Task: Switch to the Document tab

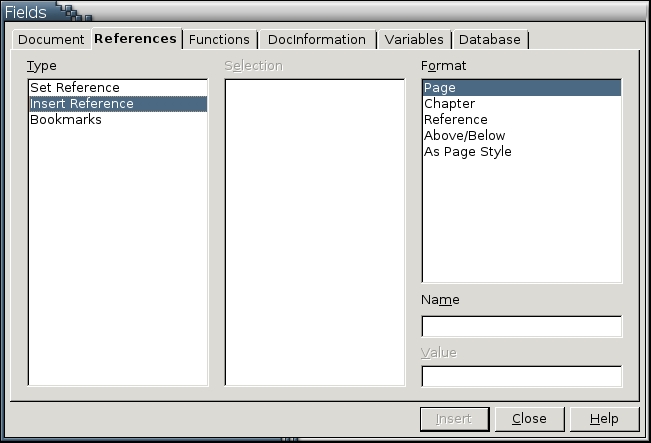Action: (x=51, y=40)
